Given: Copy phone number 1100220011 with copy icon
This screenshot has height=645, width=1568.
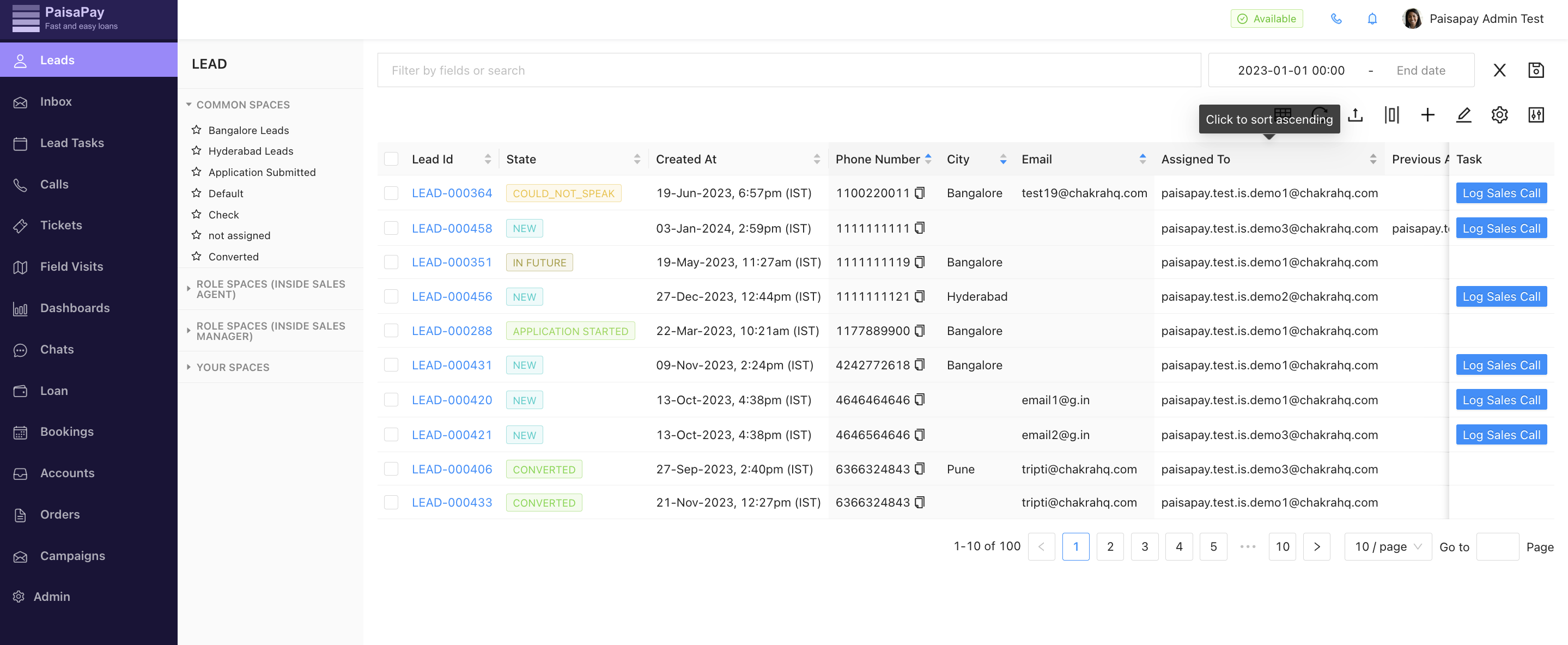Looking at the screenshot, I should click(920, 193).
